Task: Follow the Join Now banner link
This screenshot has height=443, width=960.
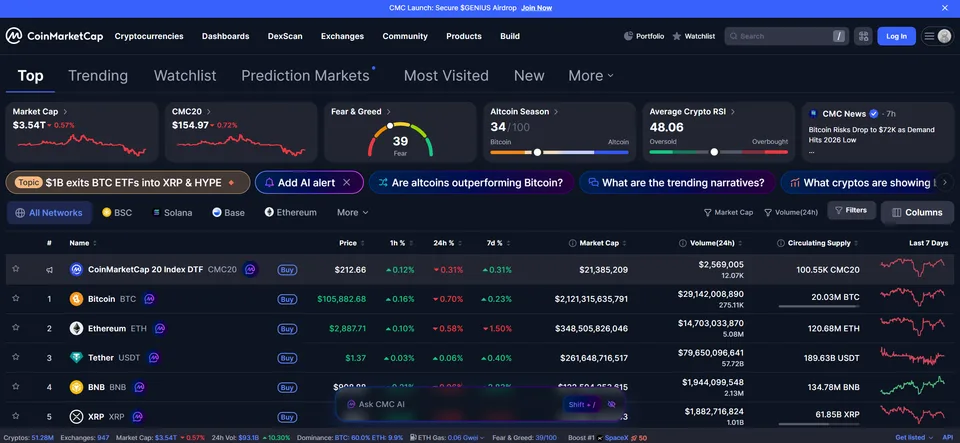Action: click(536, 8)
